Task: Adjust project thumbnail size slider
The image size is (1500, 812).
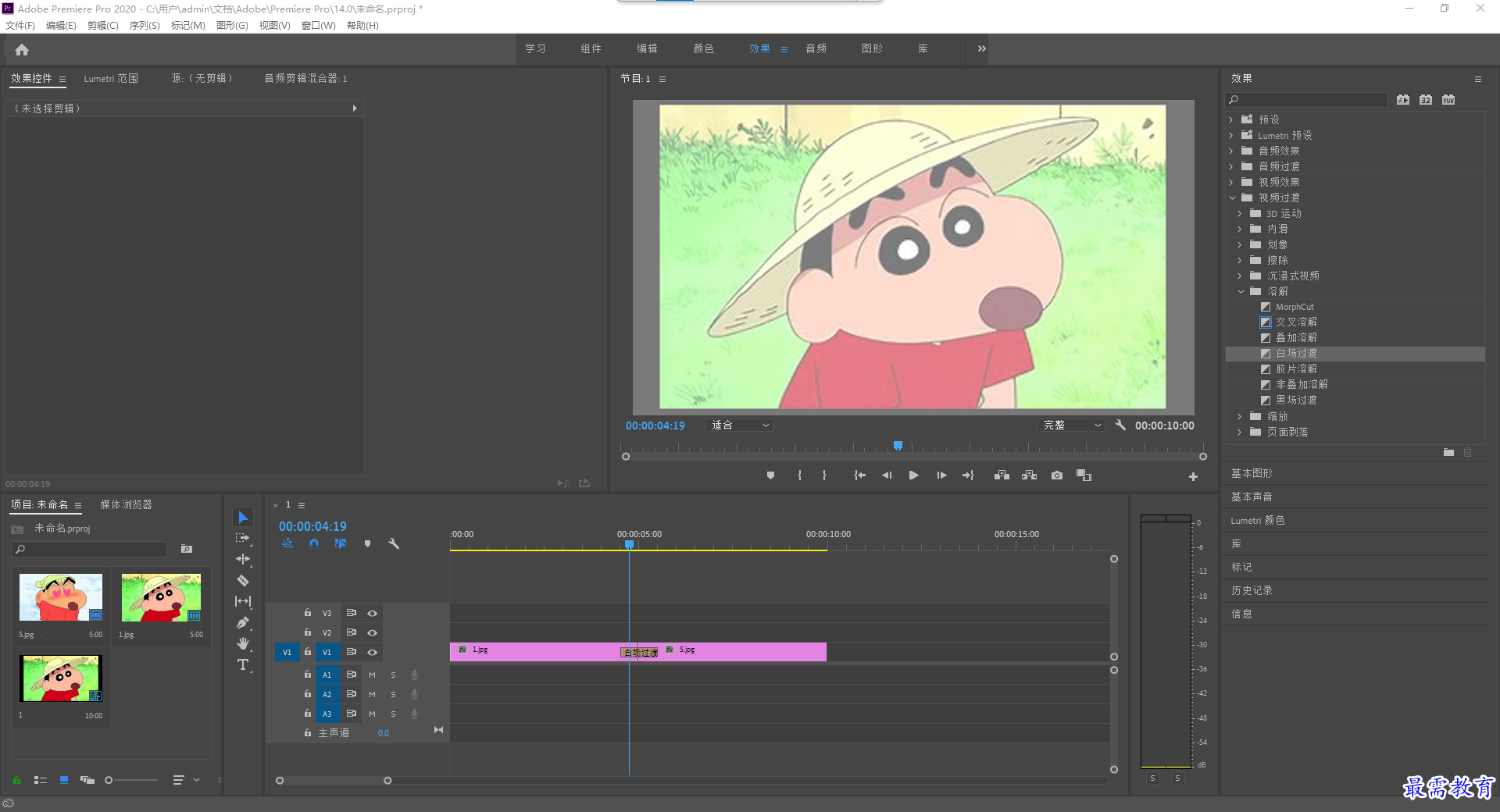Action: [x=109, y=780]
